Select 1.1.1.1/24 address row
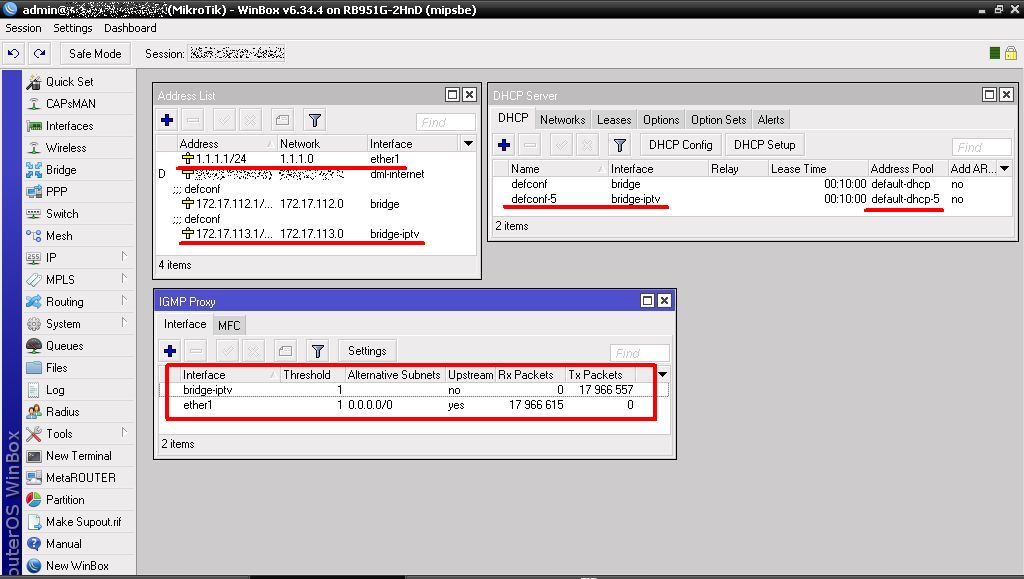This screenshot has height=579, width=1024. pos(317,159)
